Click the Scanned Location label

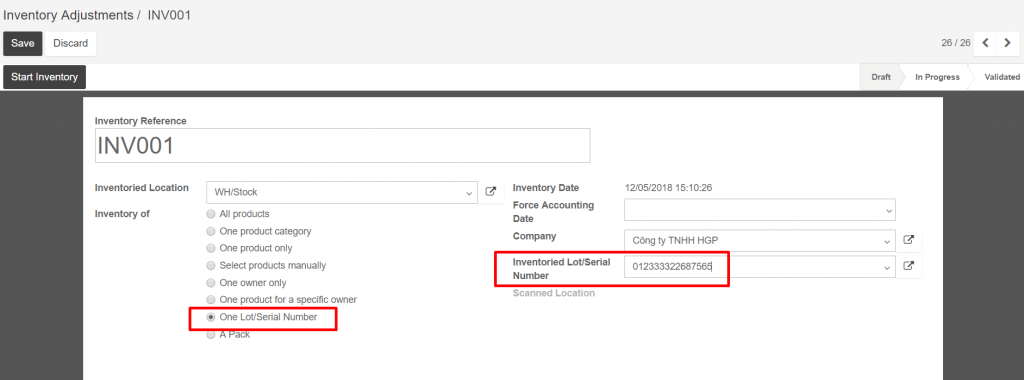click(554, 293)
